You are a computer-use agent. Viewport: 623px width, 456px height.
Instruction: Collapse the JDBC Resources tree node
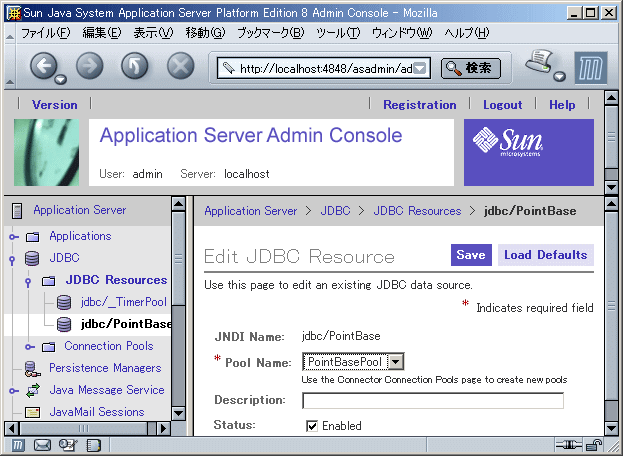(28, 282)
